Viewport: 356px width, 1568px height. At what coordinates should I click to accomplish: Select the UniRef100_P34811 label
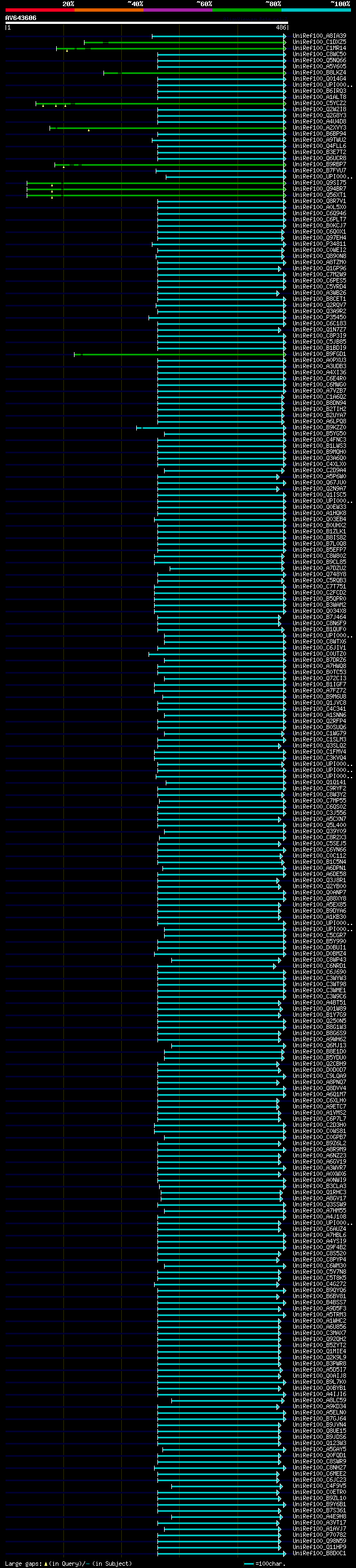pos(319,244)
